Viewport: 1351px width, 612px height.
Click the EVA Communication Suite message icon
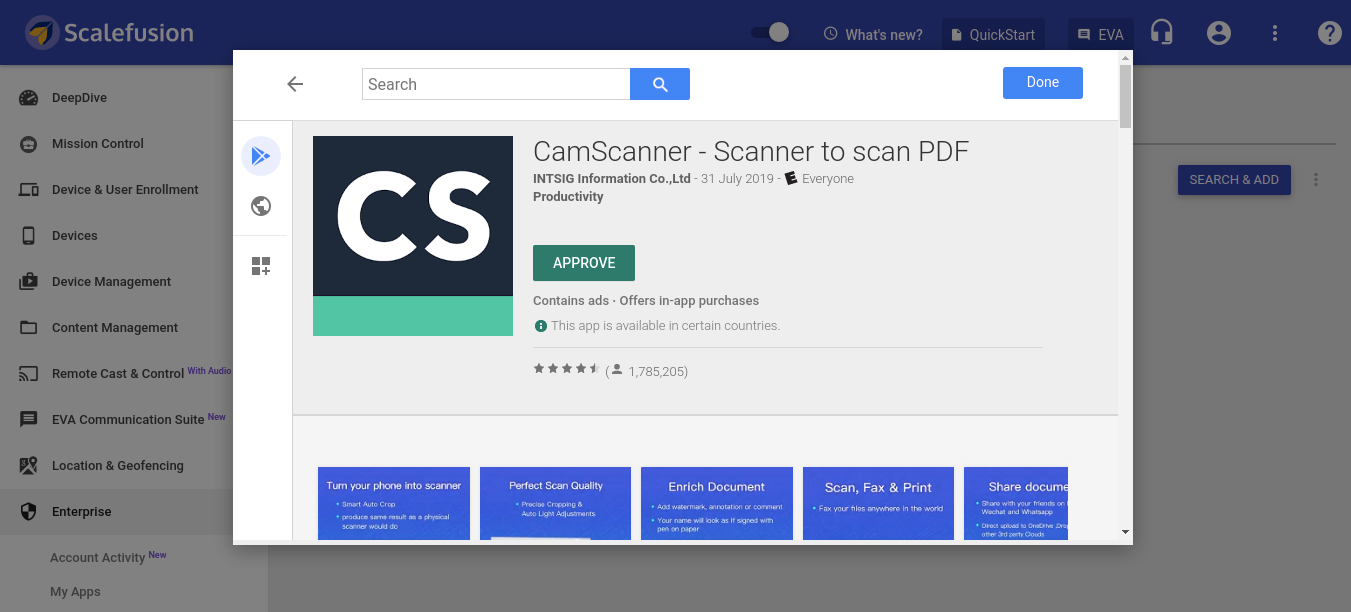pos(28,420)
